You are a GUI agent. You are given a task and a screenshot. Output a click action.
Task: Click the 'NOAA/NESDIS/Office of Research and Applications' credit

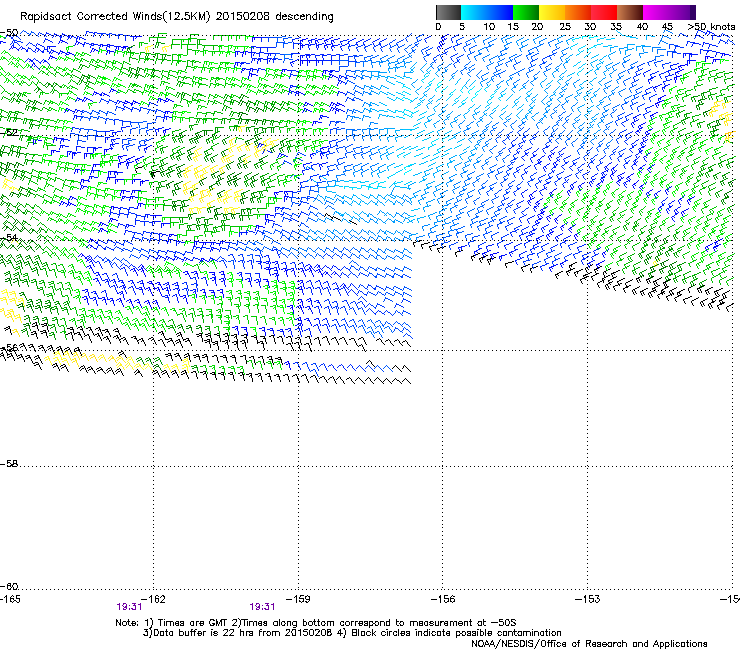tap(589, 644)
